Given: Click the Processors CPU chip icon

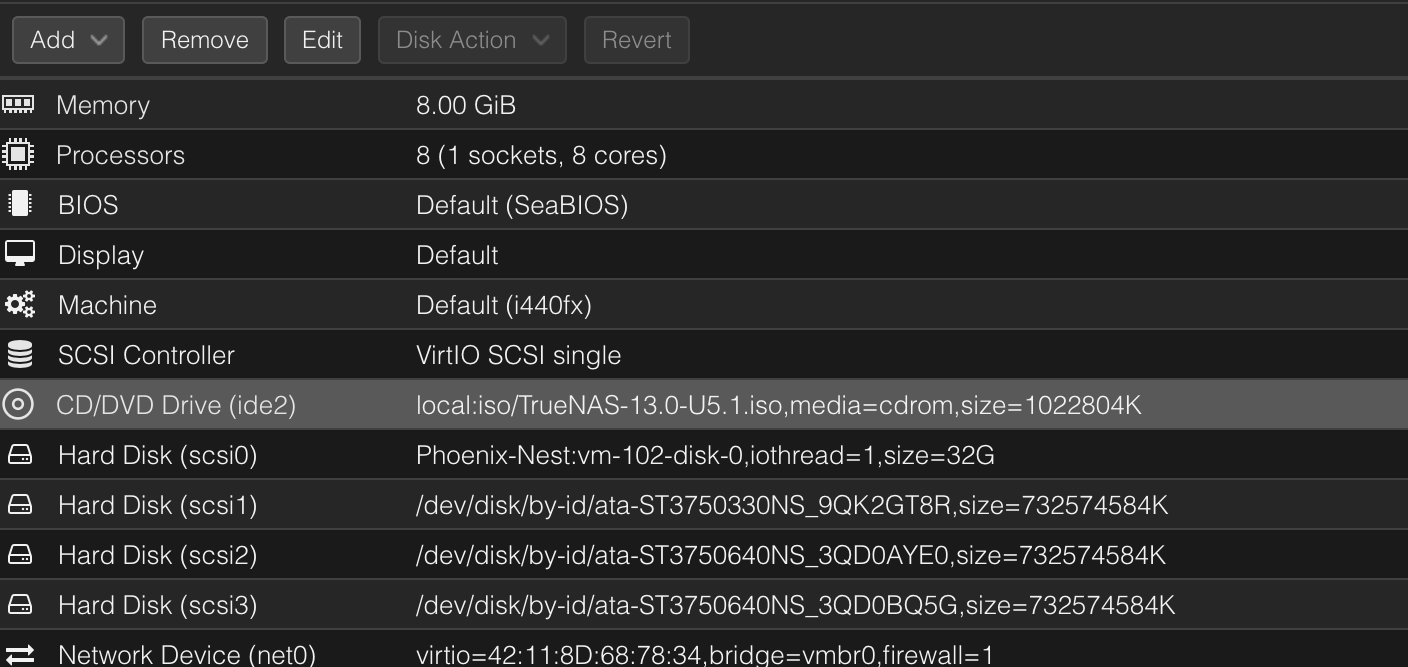Looking at the screenshot, I should 19,155.
